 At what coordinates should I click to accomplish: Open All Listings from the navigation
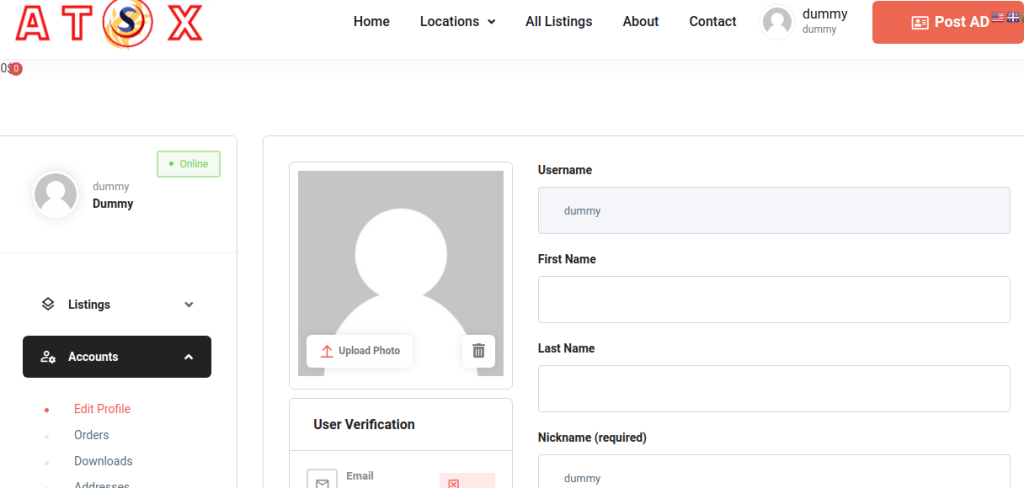[558, 22]
